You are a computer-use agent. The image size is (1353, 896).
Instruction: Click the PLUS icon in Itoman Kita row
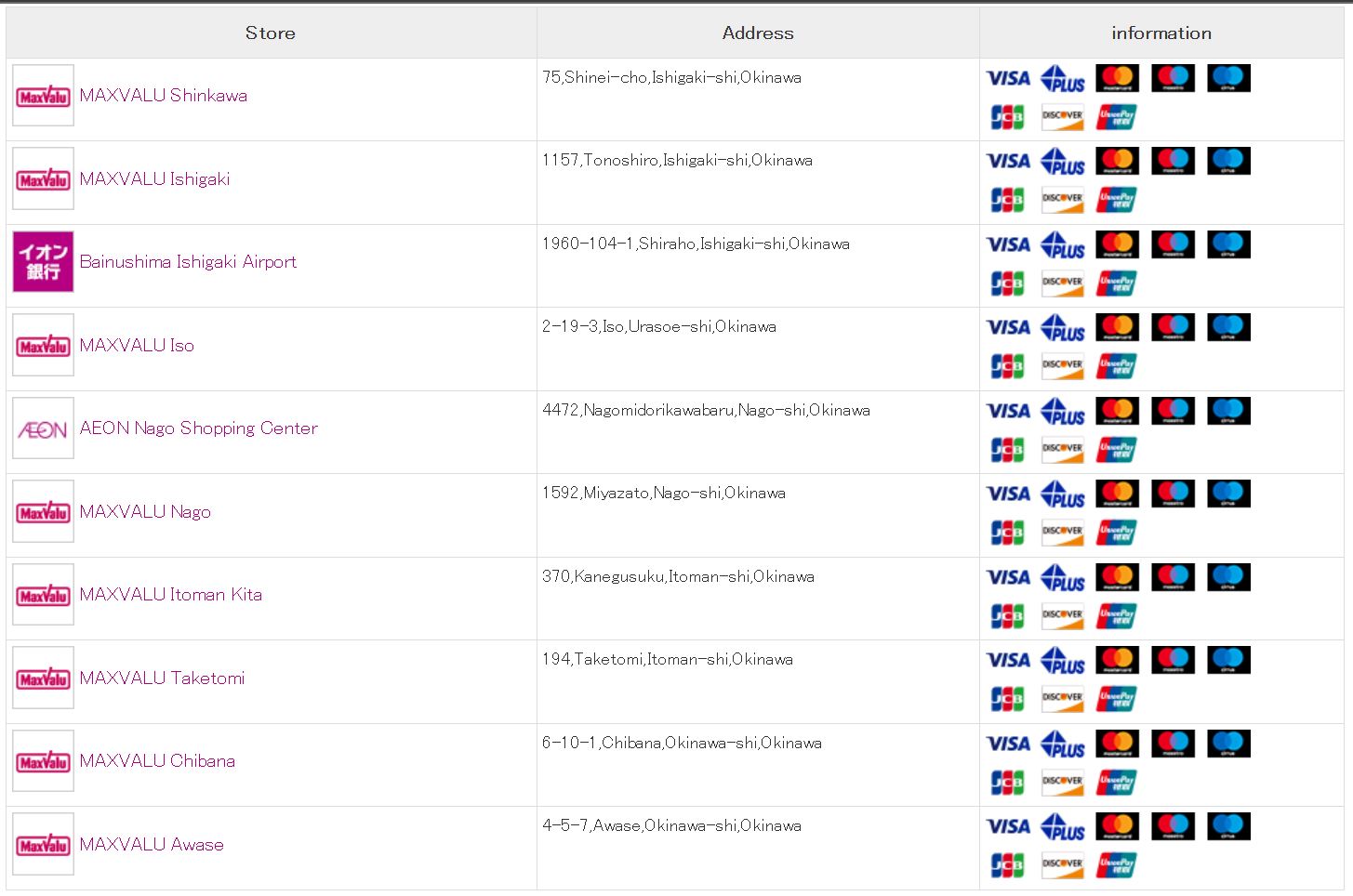(1062, 577)
